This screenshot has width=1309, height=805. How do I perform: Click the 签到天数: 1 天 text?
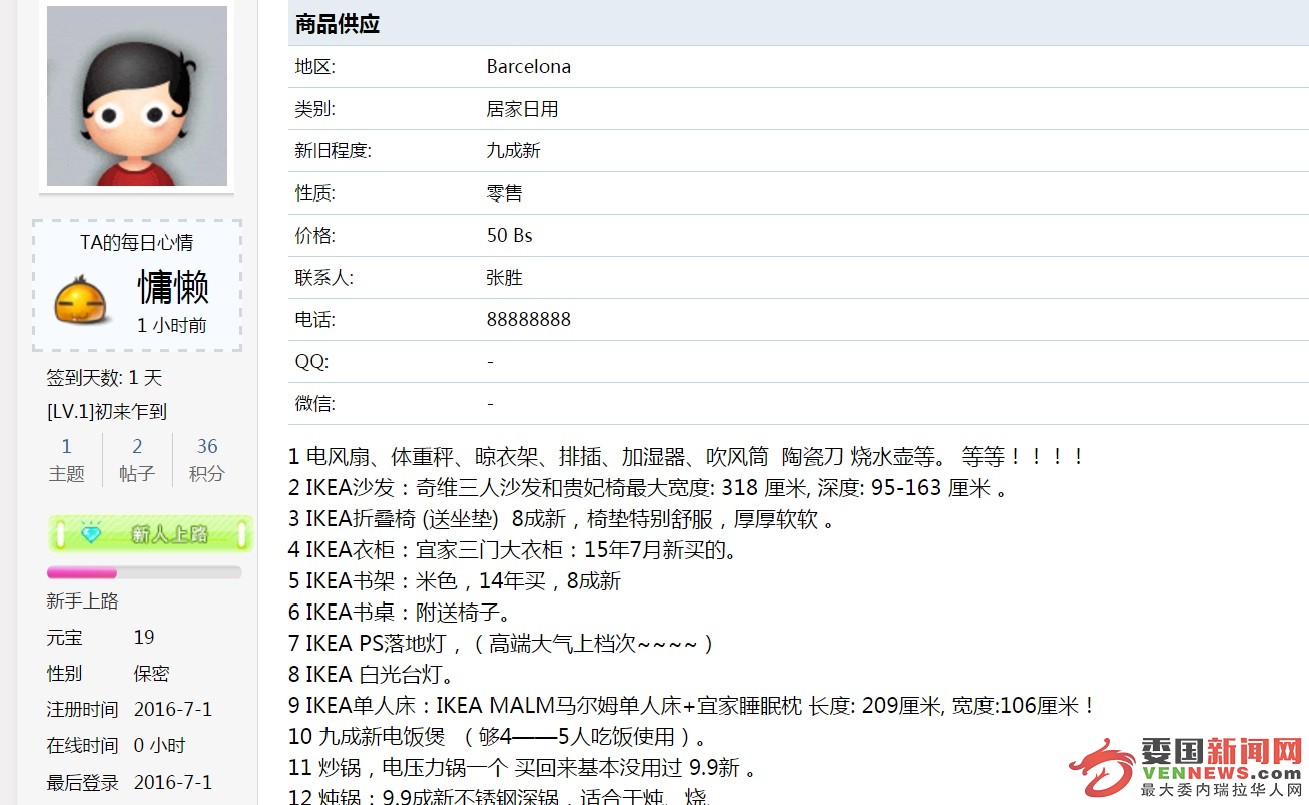(104, 378)
